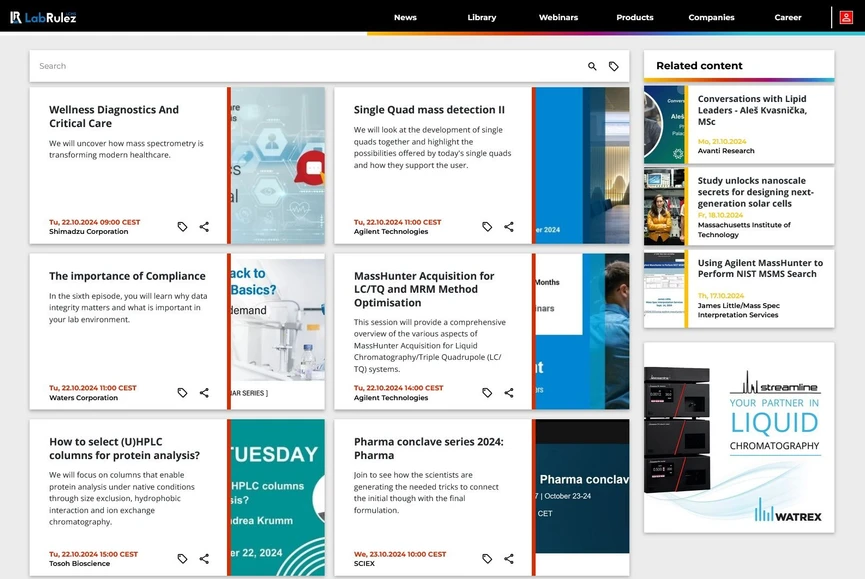Click tag icon on MassHunter Acquisition card
This screenshot has width=865, height=579.
point(487,393)
